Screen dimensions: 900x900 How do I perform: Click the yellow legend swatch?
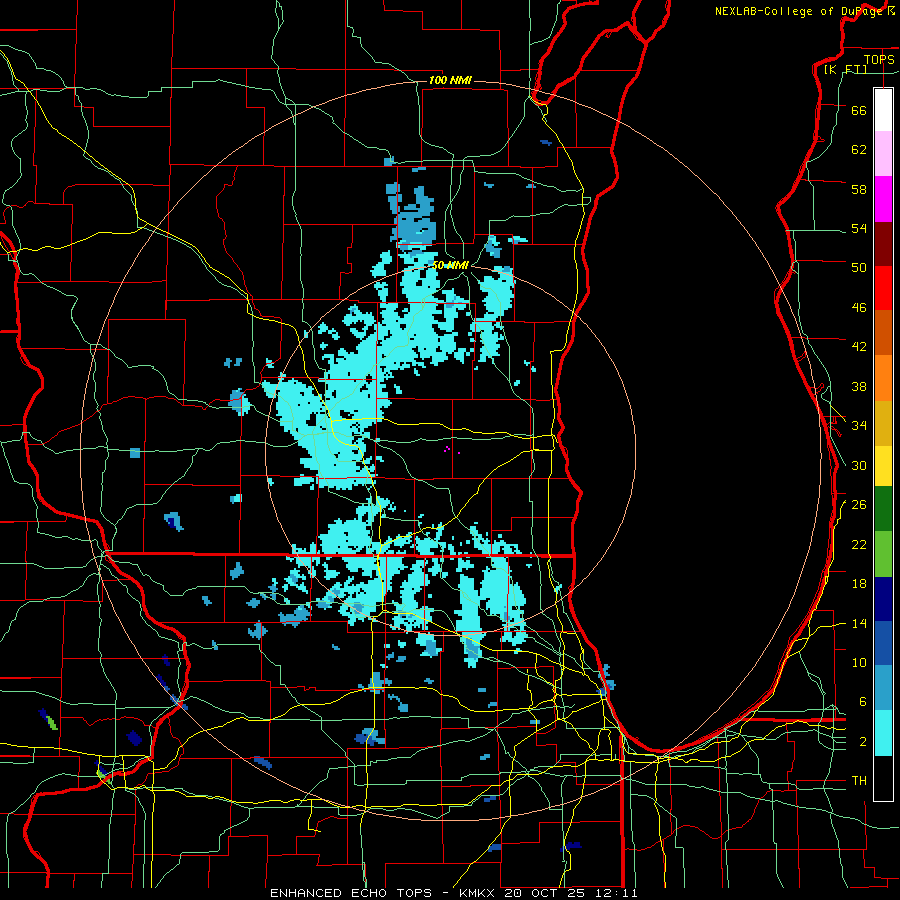tap(883, 466)
